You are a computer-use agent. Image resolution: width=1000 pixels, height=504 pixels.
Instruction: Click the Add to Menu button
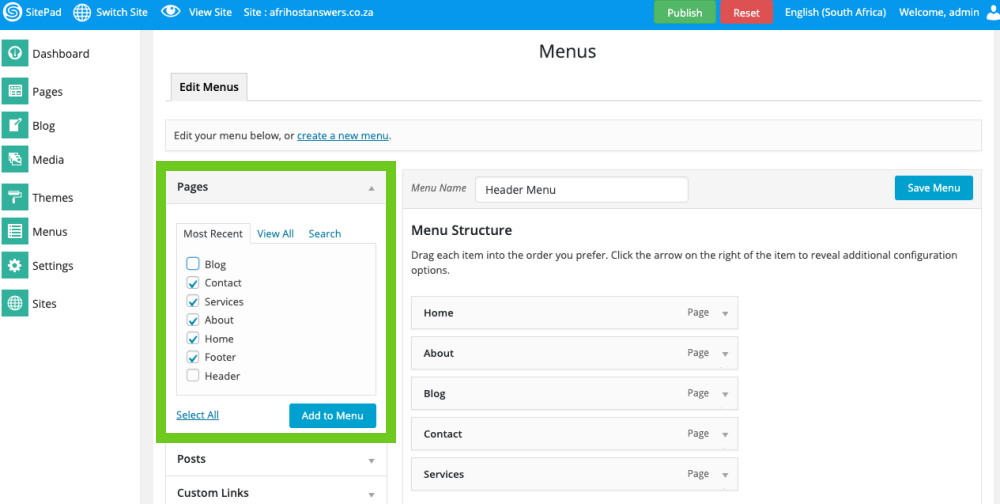coord(332,415)
